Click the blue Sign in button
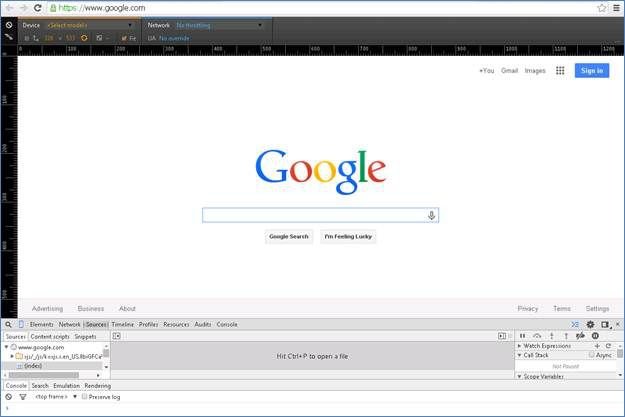 [592, 71]
